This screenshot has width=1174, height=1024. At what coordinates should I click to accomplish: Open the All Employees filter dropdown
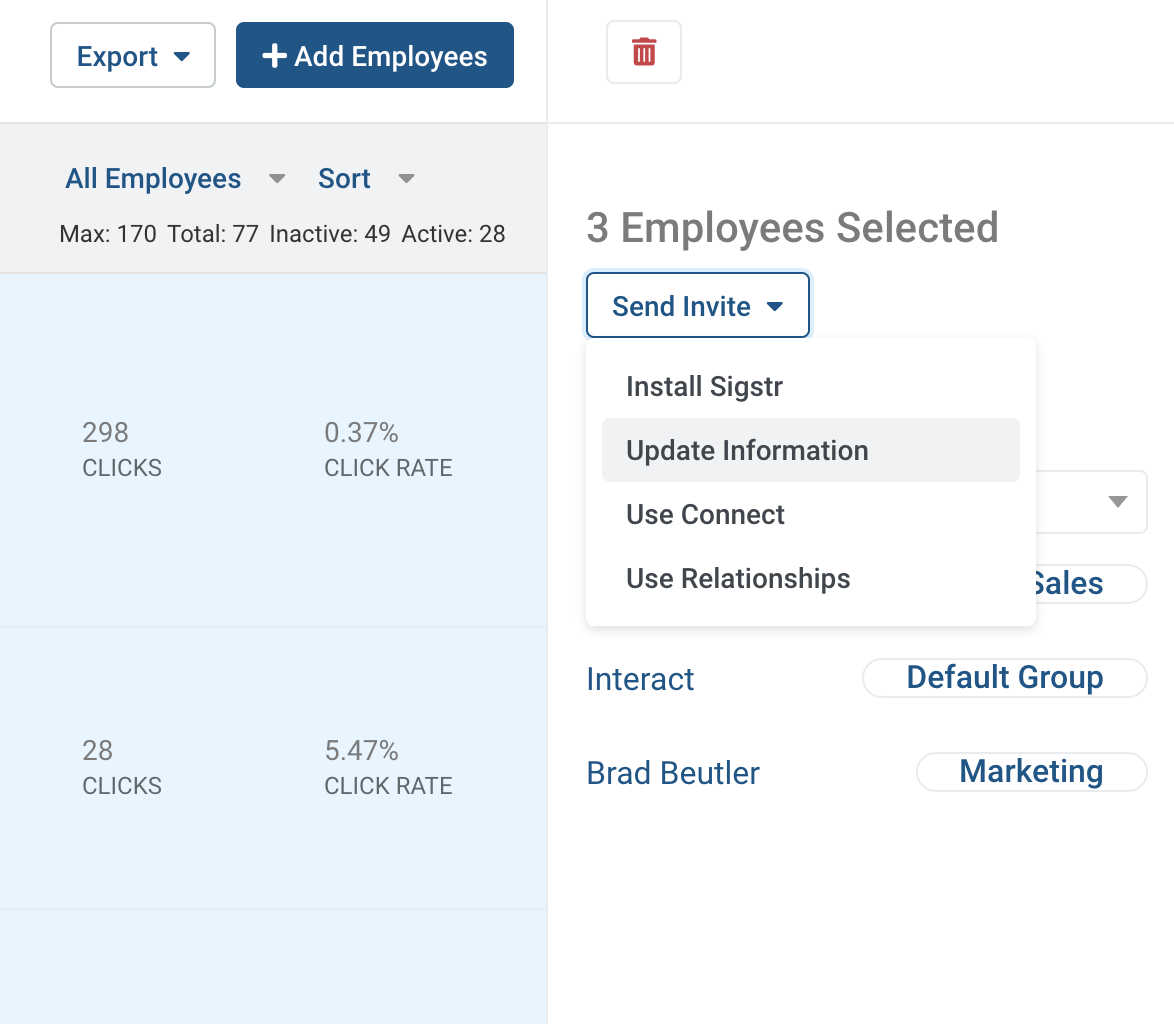point(175,179)
